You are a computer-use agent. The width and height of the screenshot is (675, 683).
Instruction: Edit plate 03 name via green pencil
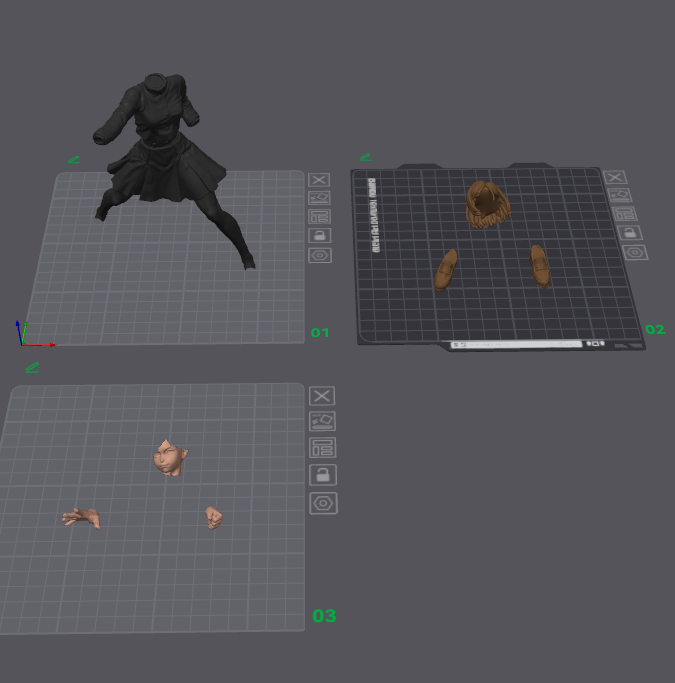32,368
